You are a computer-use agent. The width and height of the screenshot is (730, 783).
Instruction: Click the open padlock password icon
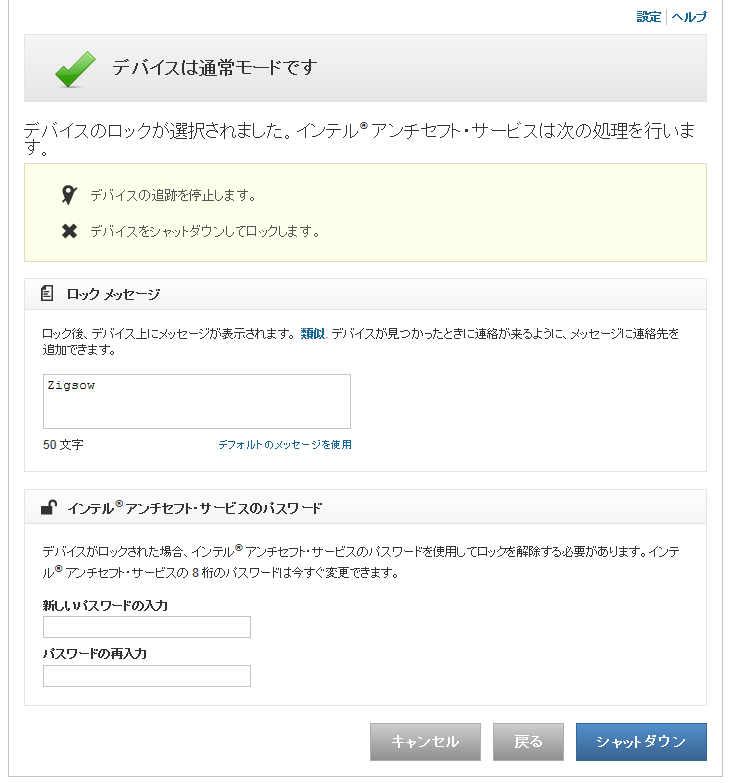point(48,507)
